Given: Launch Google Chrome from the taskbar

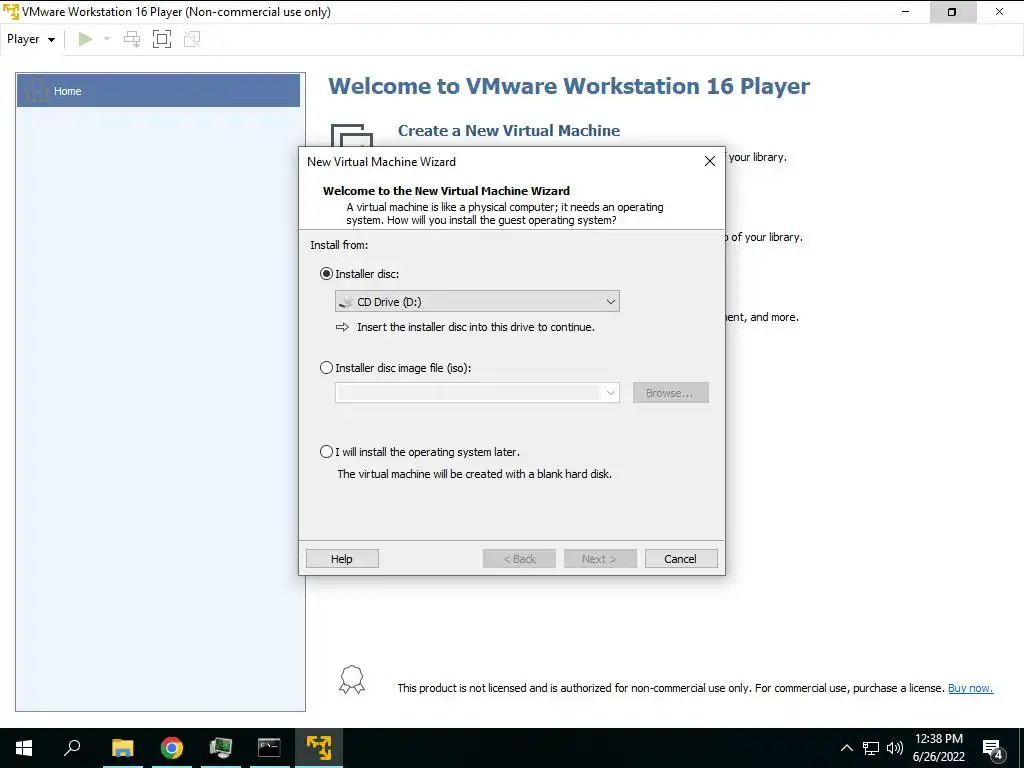Looking at the screenshot, I should [x=172, y=748].
